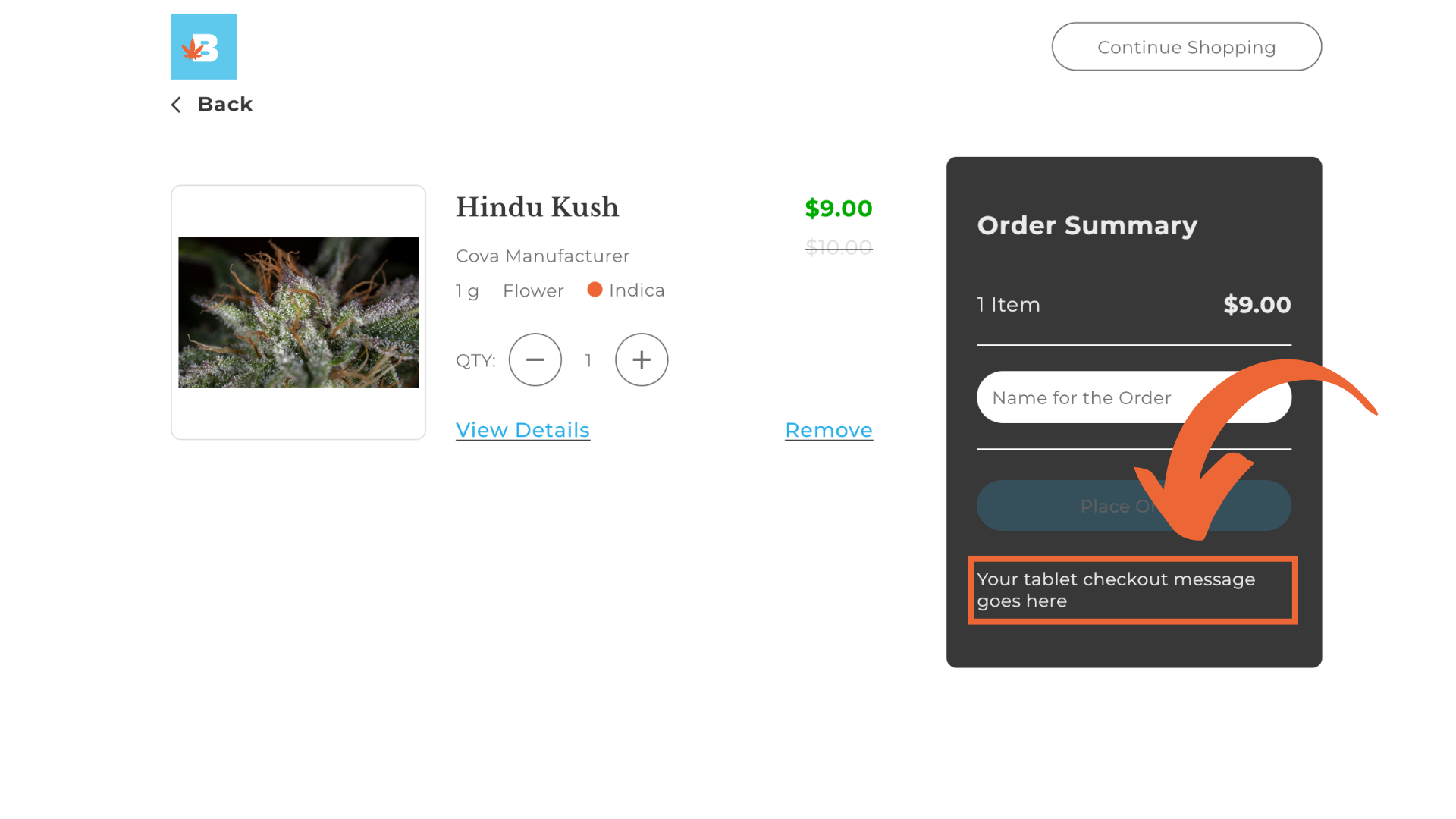Image resolution: width=1456 pixels, height=819 pixels.
Task: Open the Hindu Kush product image
Action: 298,312
